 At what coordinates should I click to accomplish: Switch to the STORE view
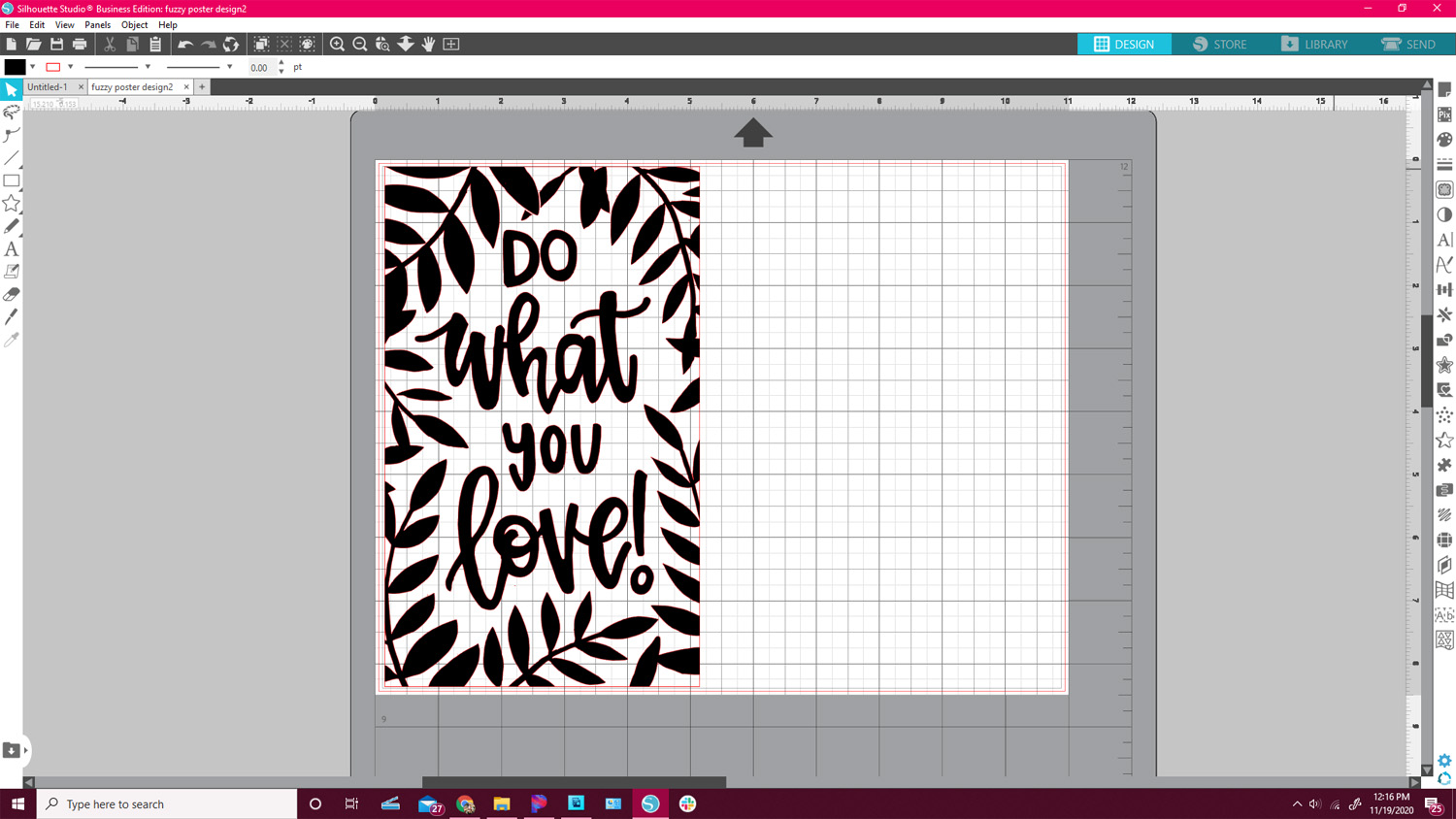point(1219,44)
